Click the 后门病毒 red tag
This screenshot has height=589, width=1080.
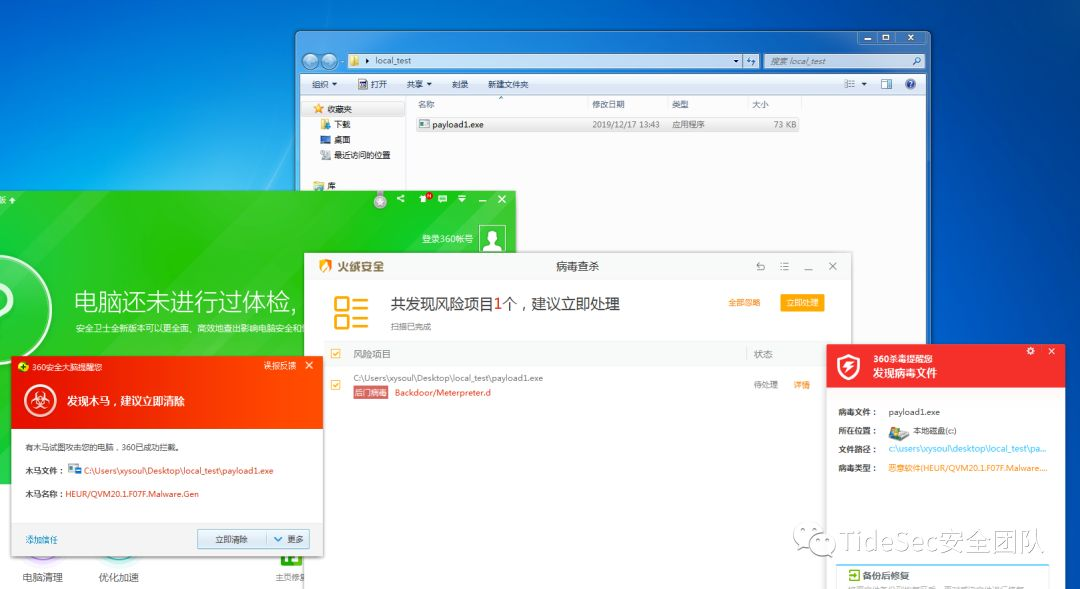coord(371,393)
